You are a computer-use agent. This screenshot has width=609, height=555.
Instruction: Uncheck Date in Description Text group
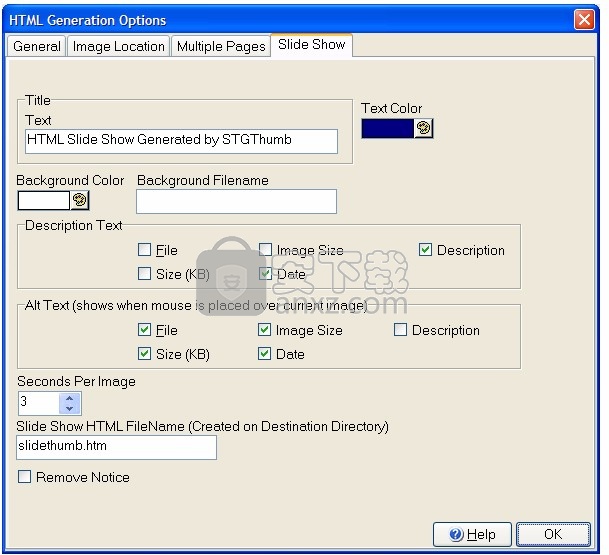tap(265, 273)
